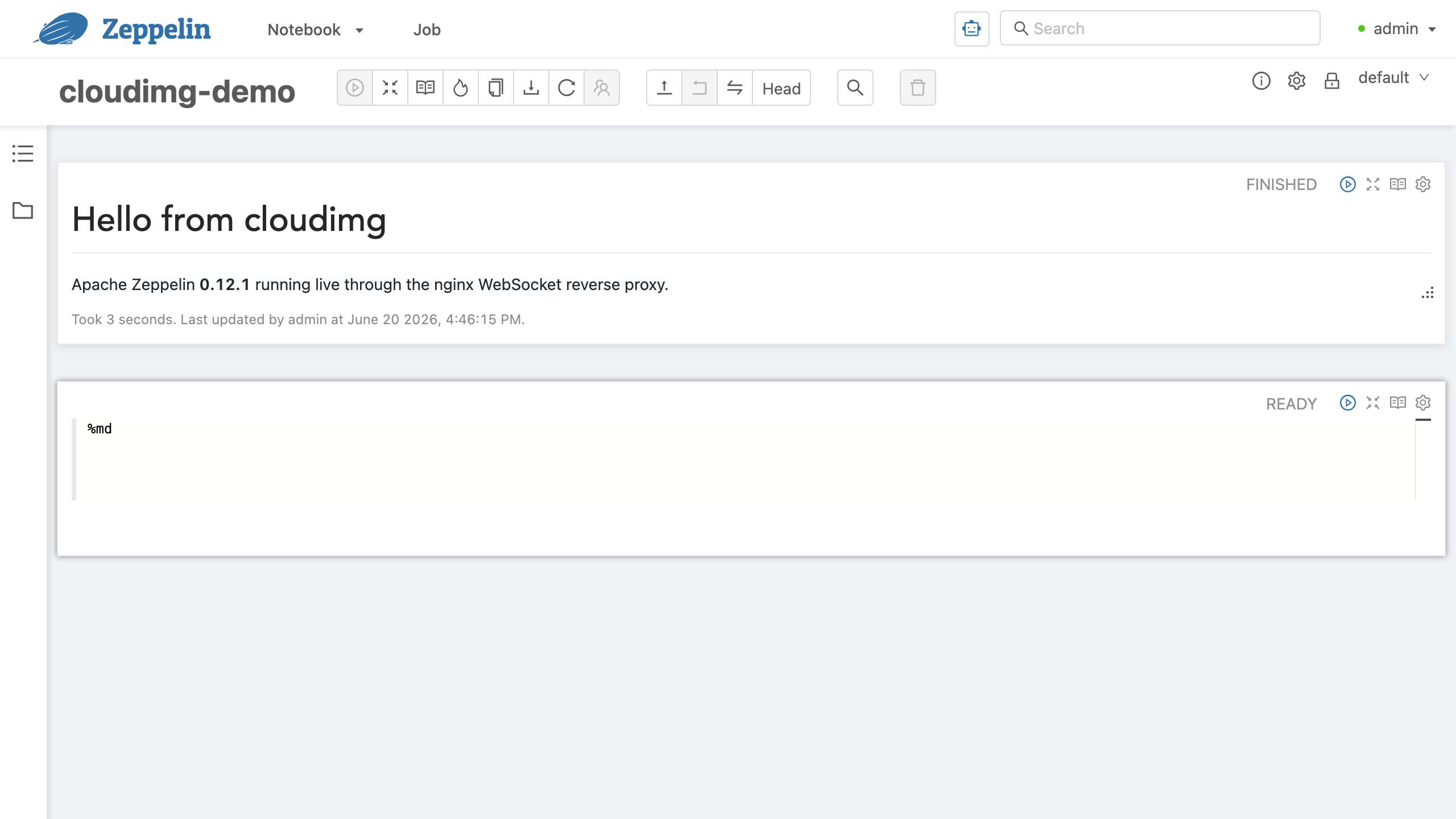The height and width of the screenshot is (819, 1456).
Task: Run the FINISHED paragraph
Action: pos(1347,184)
